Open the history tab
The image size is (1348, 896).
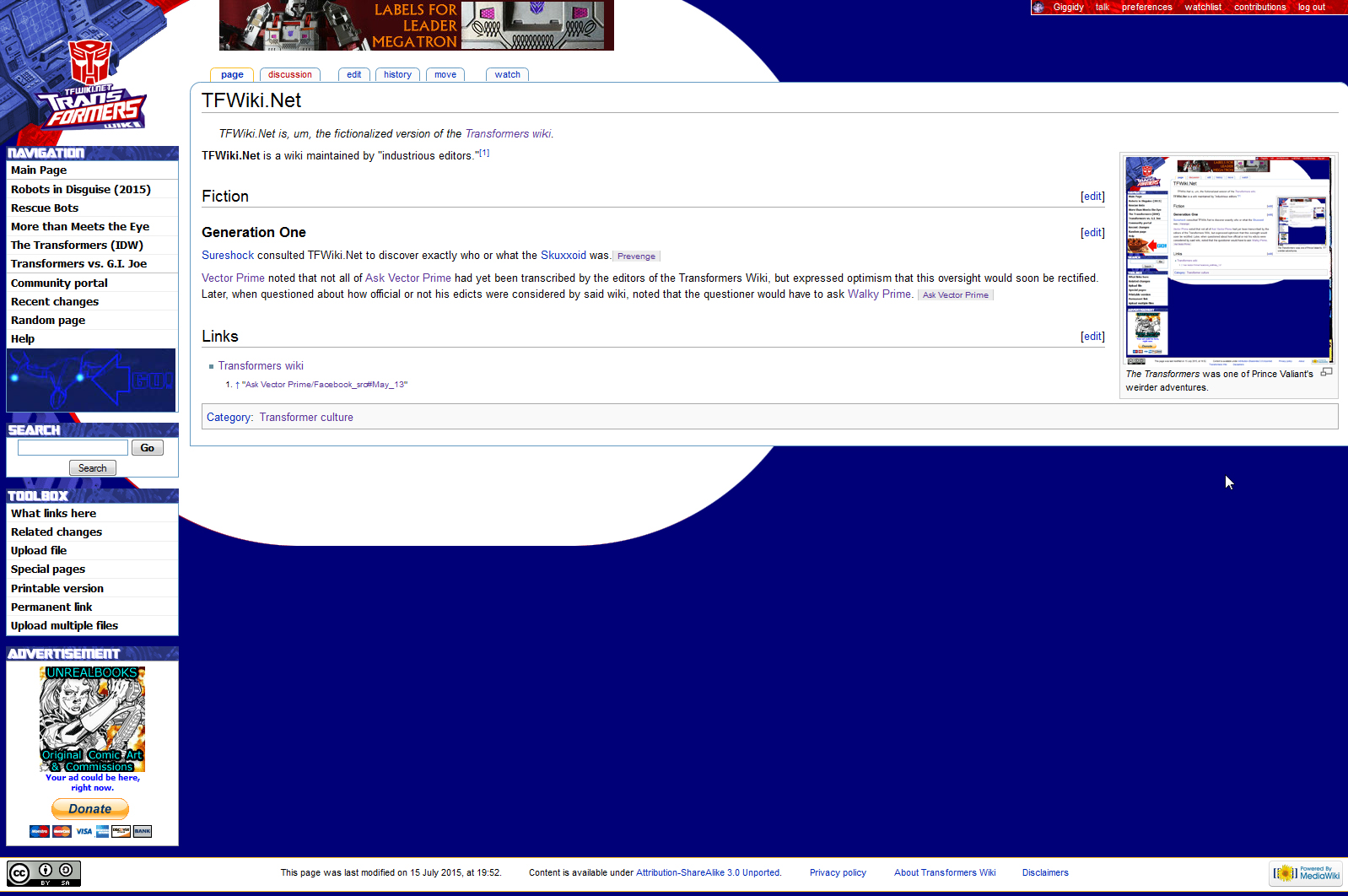tap(398, 74)
